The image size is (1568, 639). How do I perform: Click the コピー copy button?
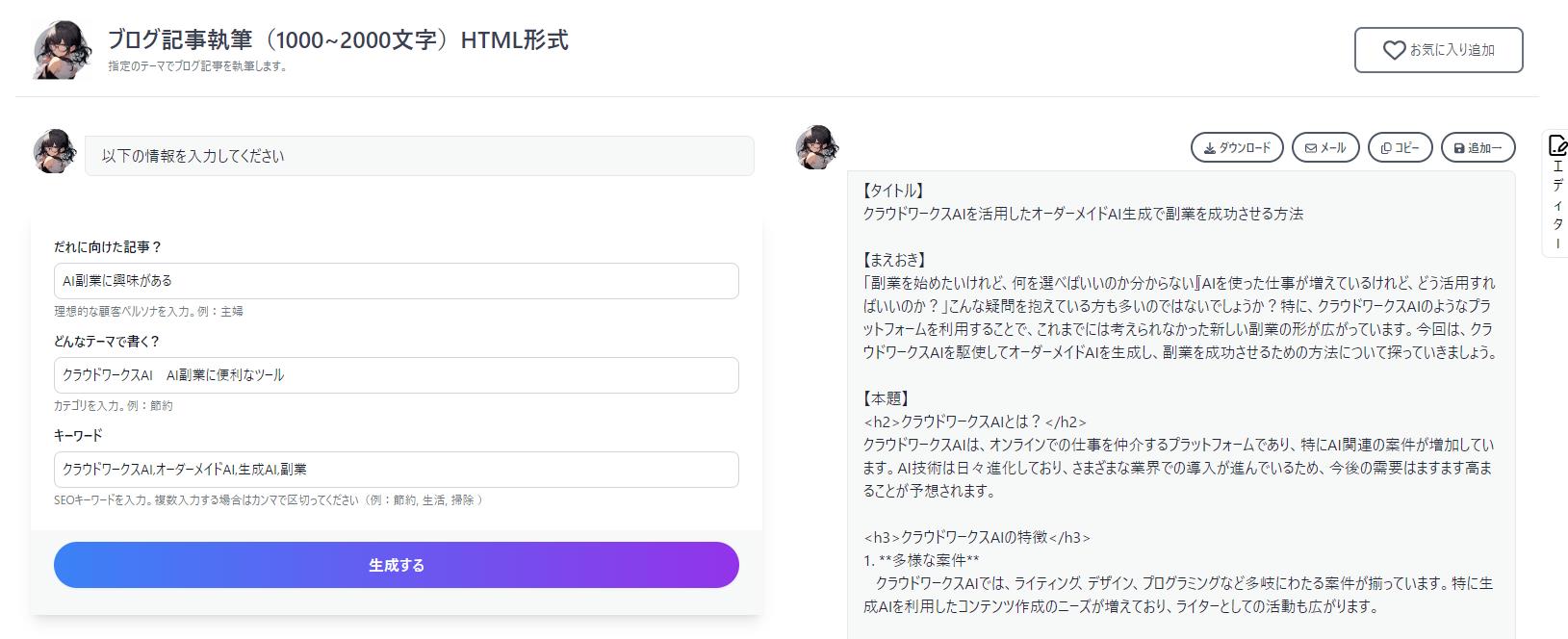tap(1400, 147)
